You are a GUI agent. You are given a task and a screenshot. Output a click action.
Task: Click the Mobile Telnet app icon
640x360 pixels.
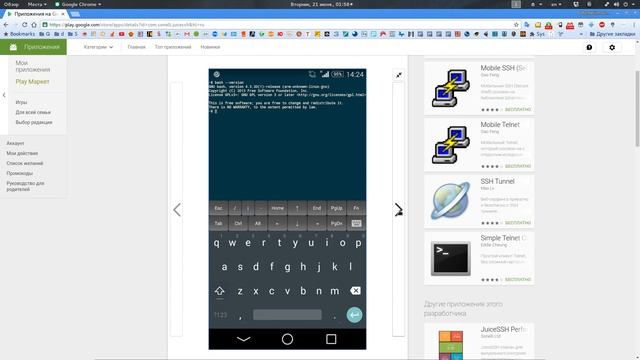[451, 145]
